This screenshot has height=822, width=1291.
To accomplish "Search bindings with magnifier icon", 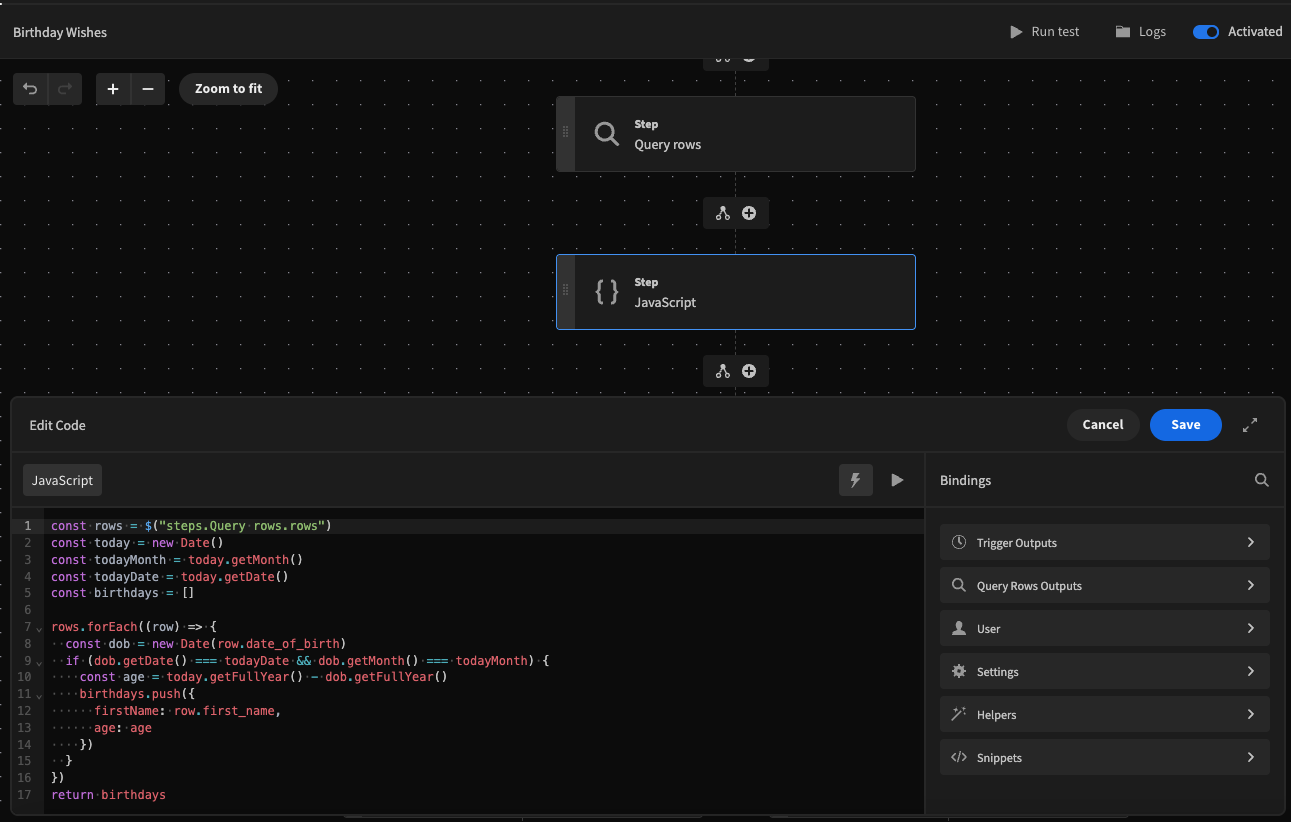I will click(1262, 480).
